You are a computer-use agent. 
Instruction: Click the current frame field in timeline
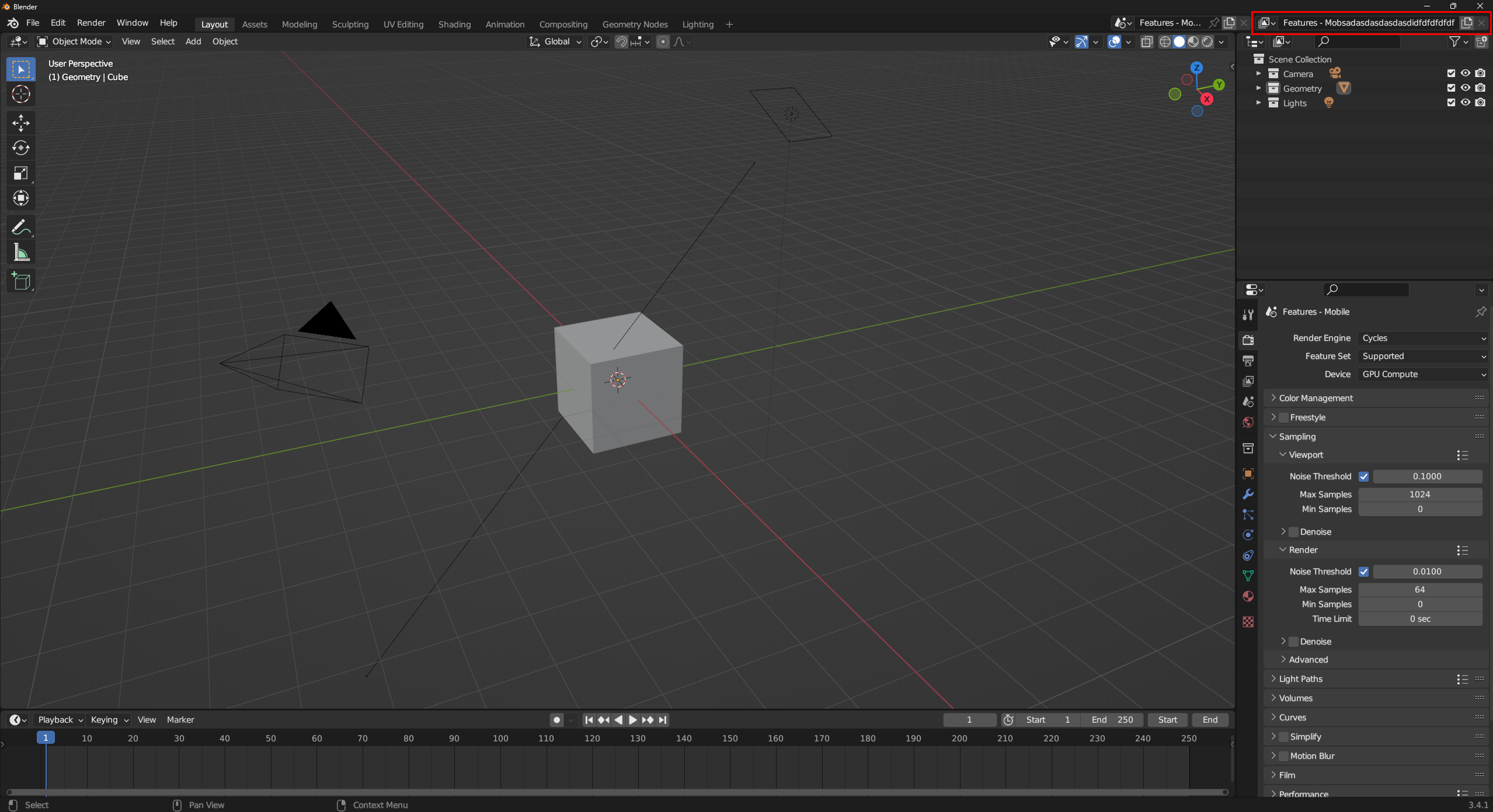[969, 720]
